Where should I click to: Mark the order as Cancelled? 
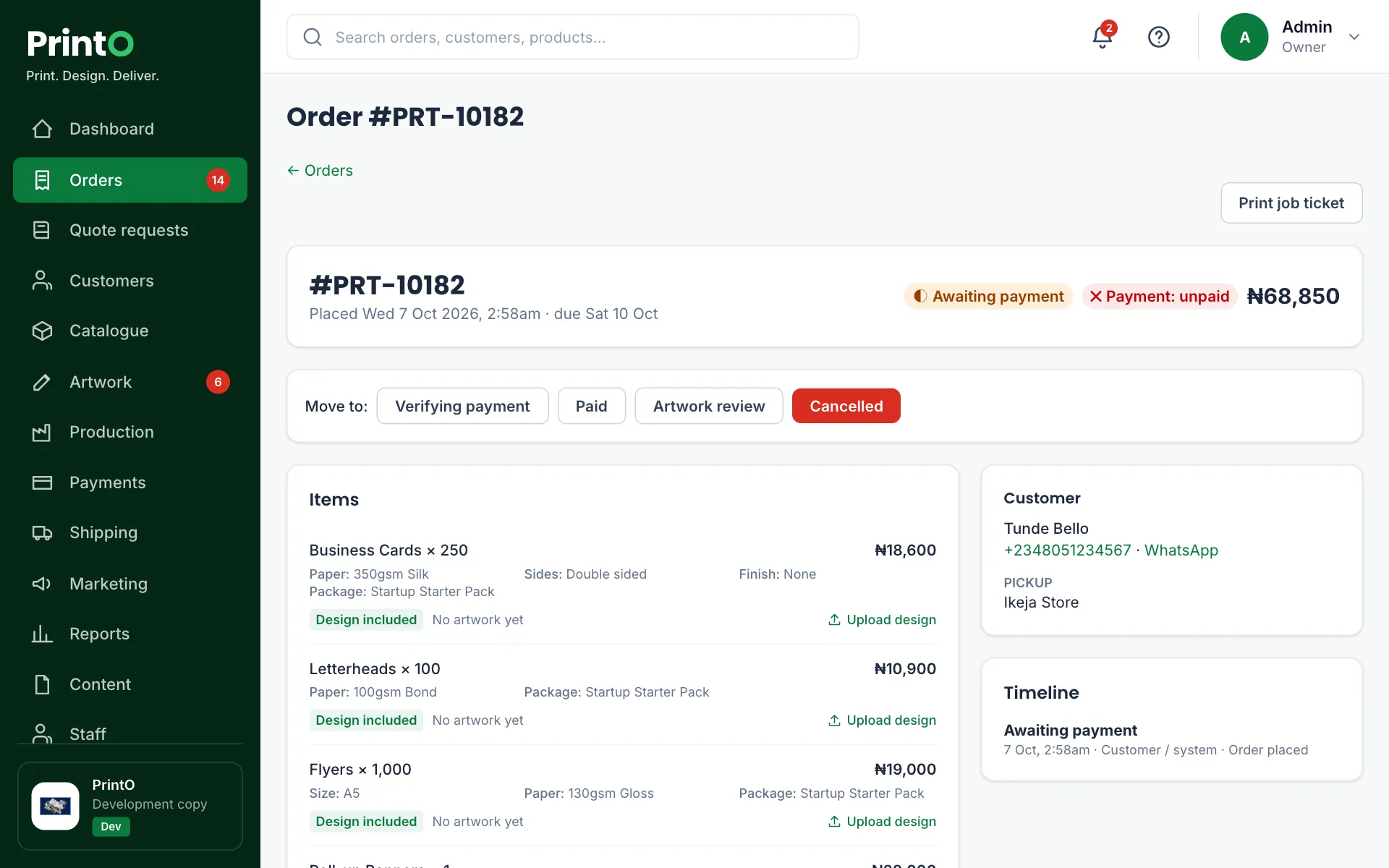coord(846,406)
